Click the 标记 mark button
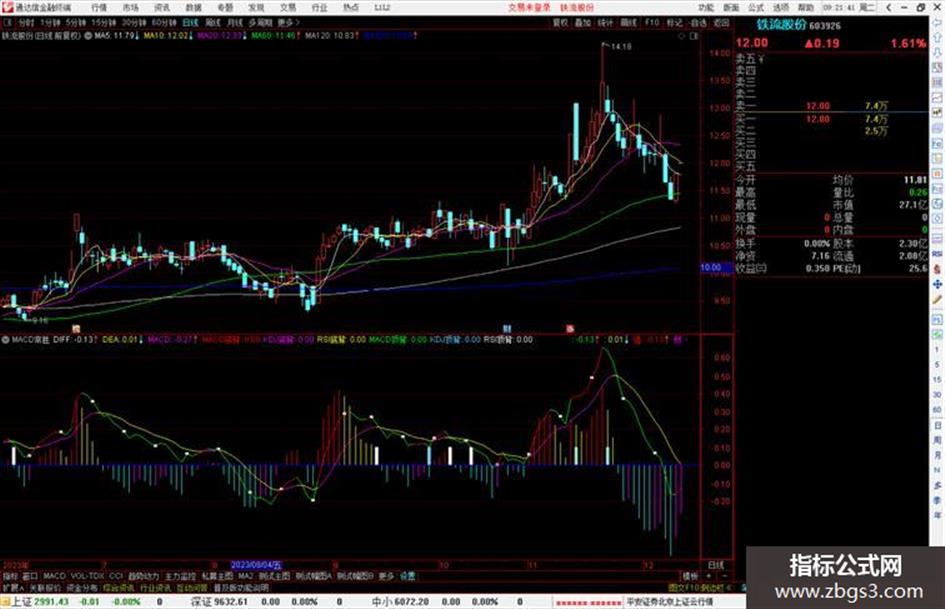Viewport: 945px width, 609px height. click(x=674, y=23)
